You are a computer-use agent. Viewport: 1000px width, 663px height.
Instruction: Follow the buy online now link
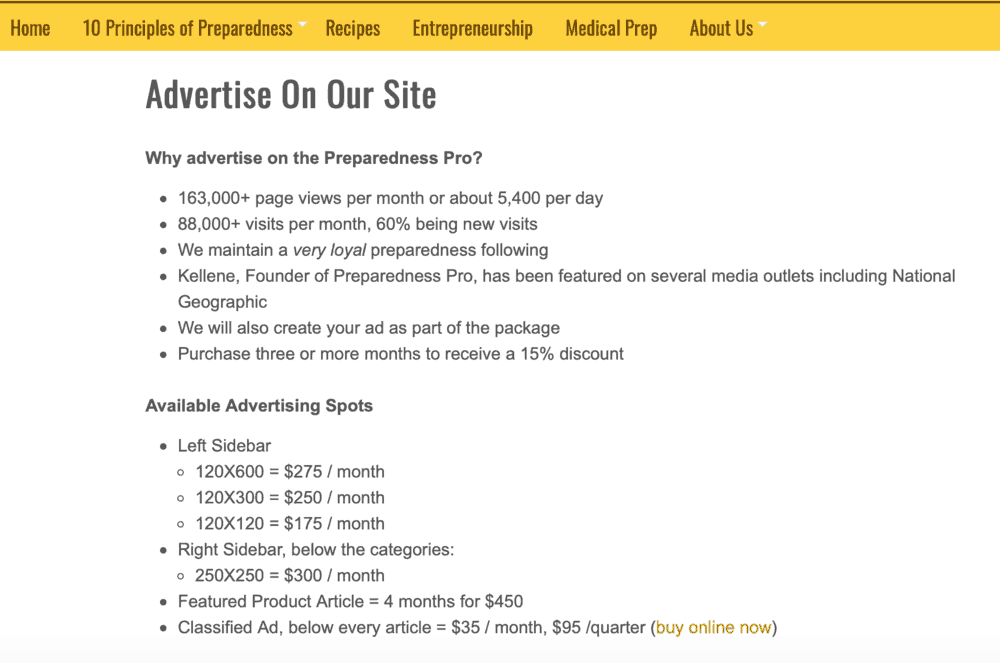[713, 627]
